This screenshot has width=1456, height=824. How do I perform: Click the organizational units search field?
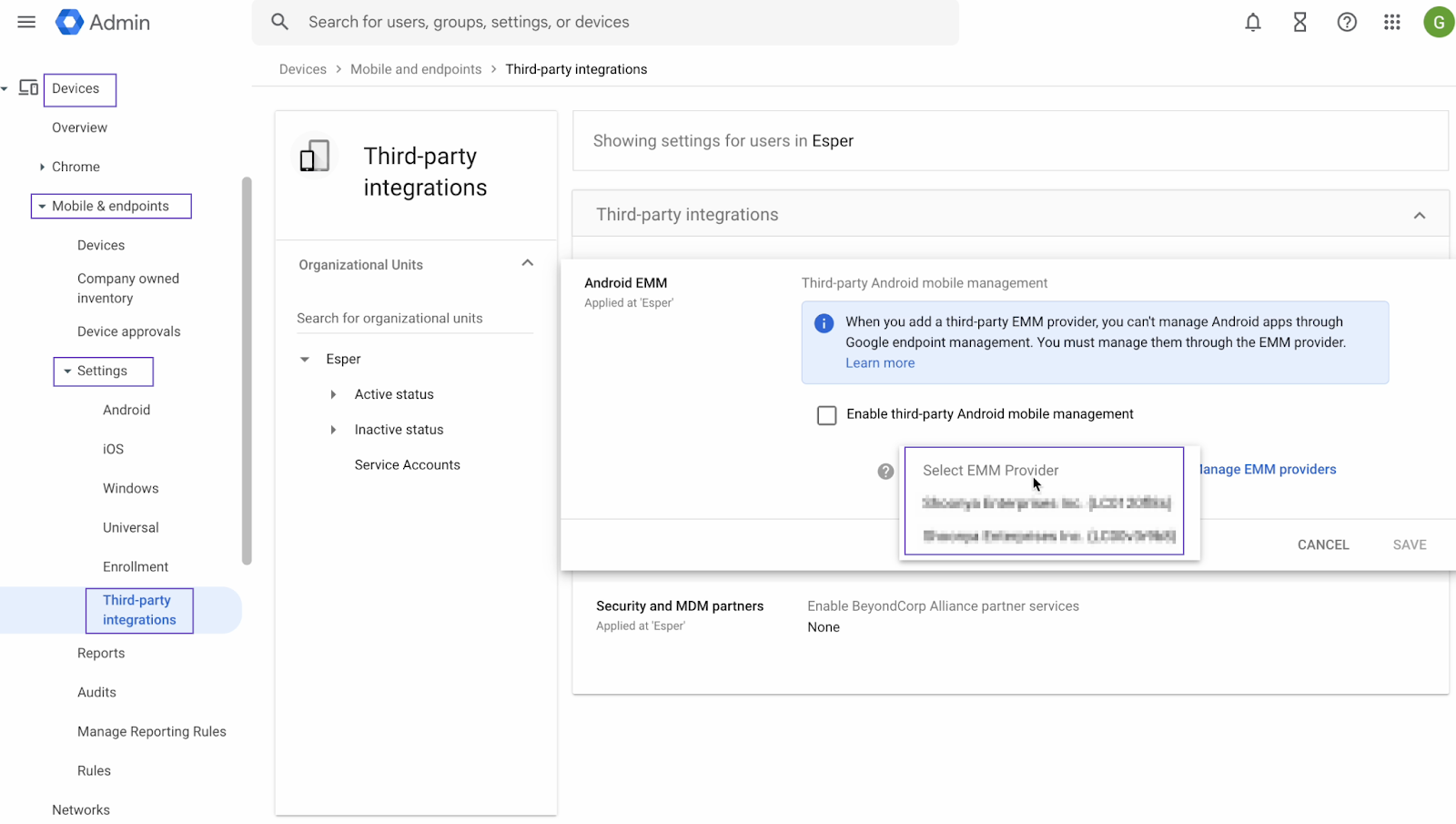pos(389,318)
